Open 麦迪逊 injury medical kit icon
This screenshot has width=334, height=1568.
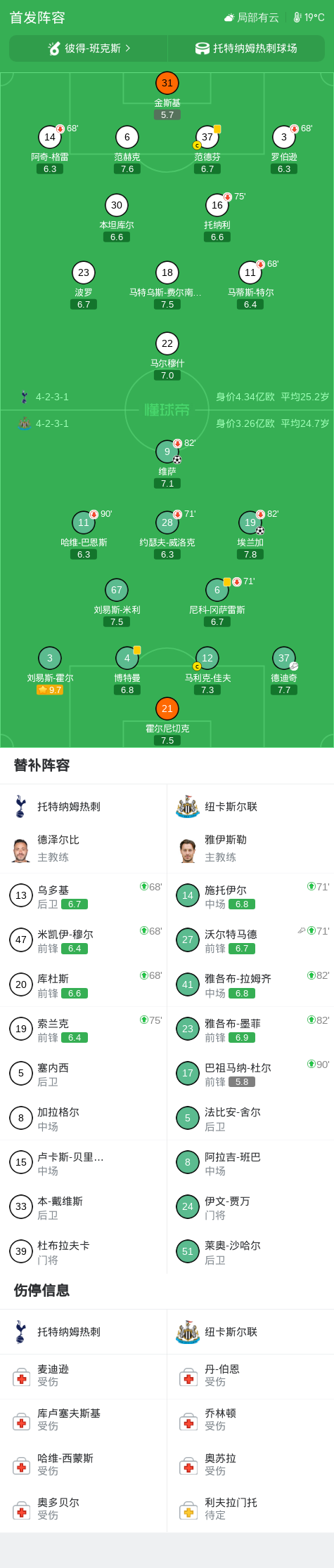coord(21,1378)
